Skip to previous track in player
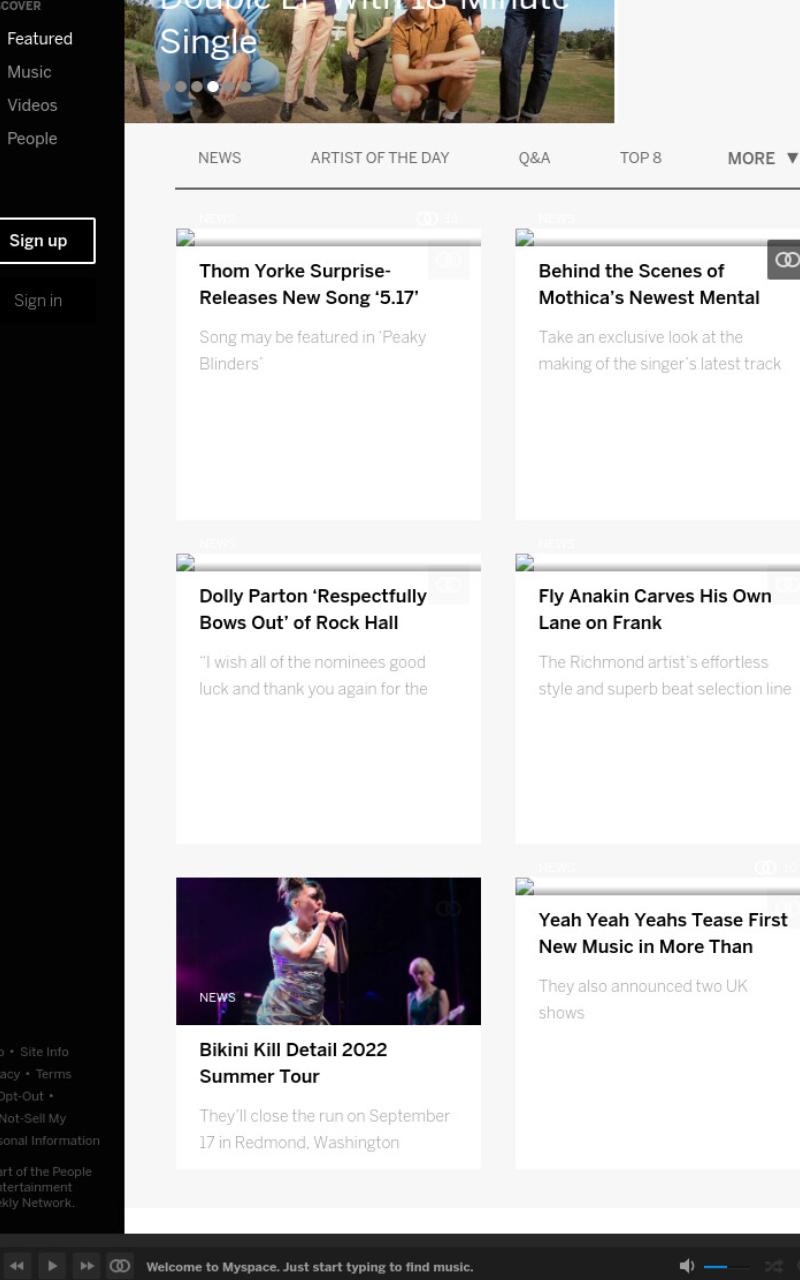 coord(17,1266)
